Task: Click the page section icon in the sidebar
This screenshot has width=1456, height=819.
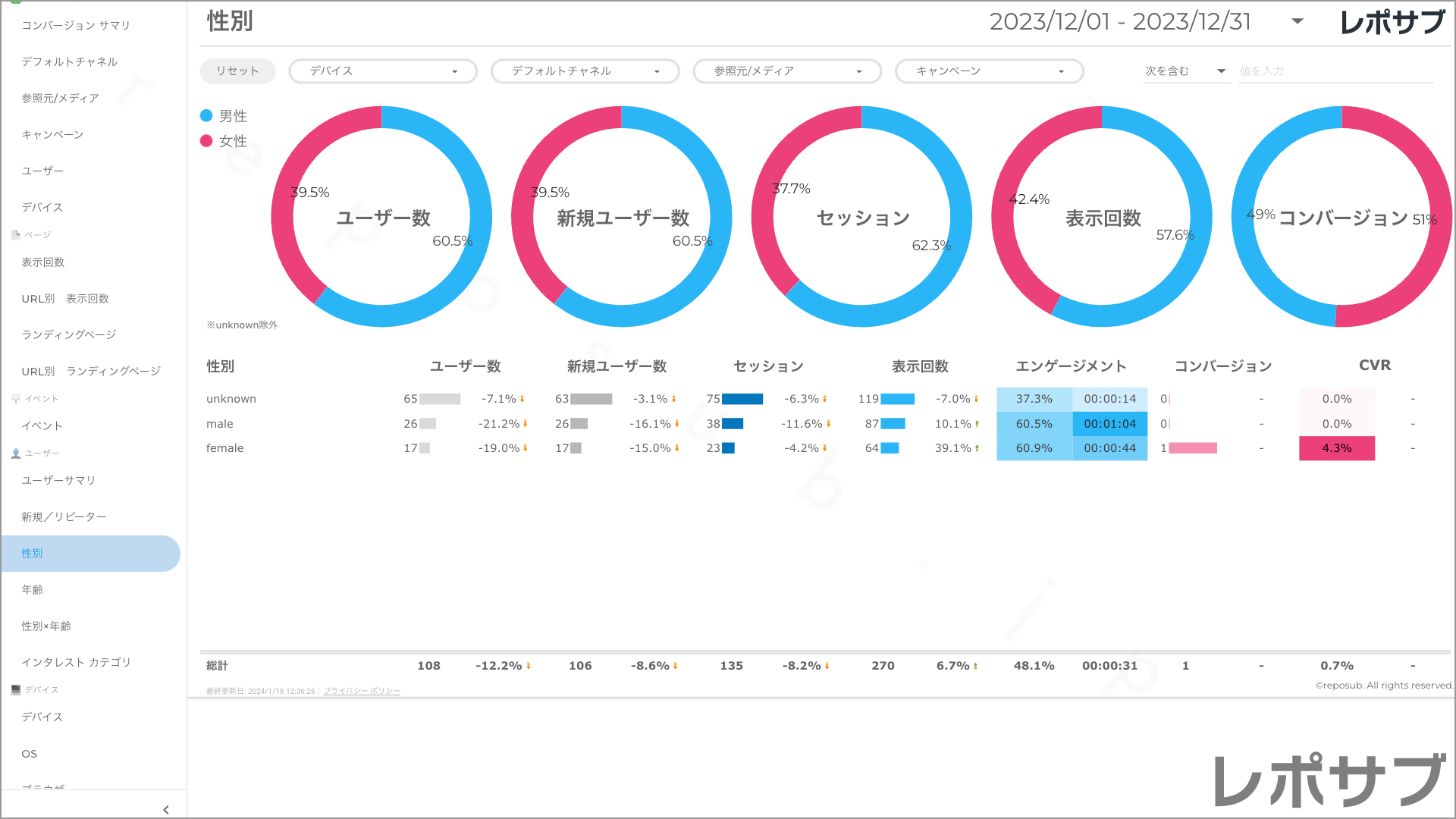Action: [16, 235]
